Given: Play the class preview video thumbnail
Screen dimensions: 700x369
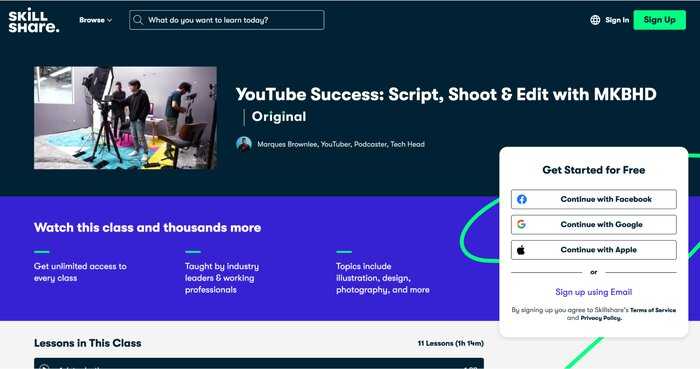Looking at the screenshot, I should 125,118.
